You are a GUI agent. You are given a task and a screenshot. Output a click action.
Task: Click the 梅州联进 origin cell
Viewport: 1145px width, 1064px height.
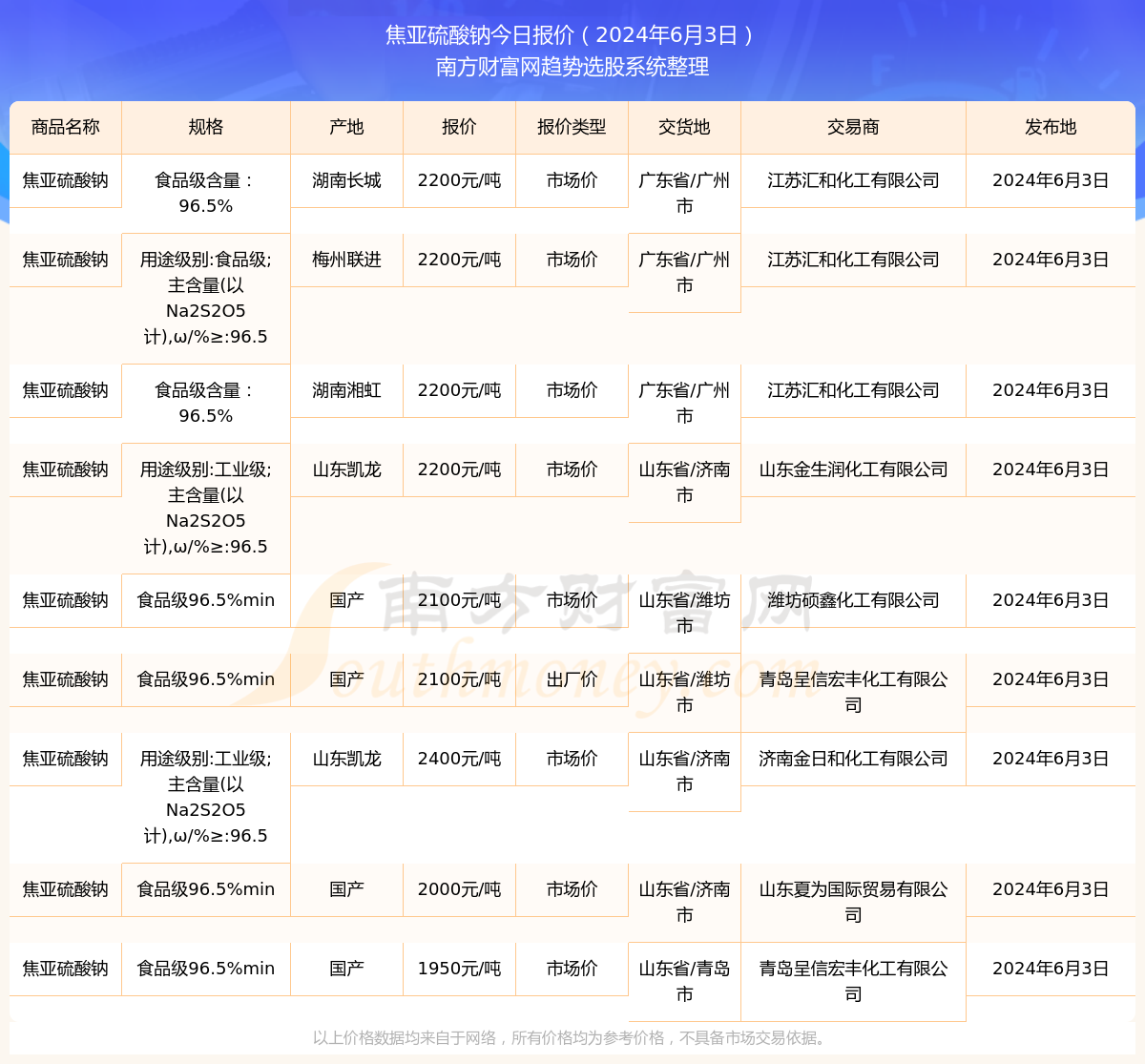(x=346, y=260)
